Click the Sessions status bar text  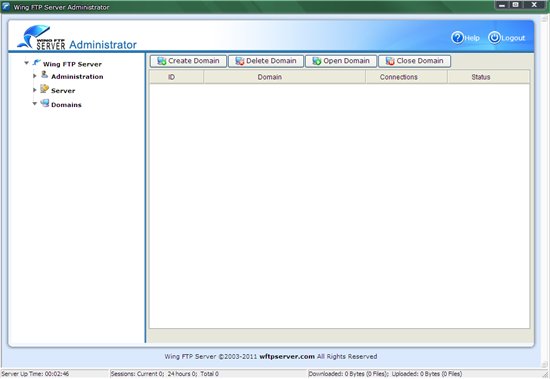(x=165, y=374)
